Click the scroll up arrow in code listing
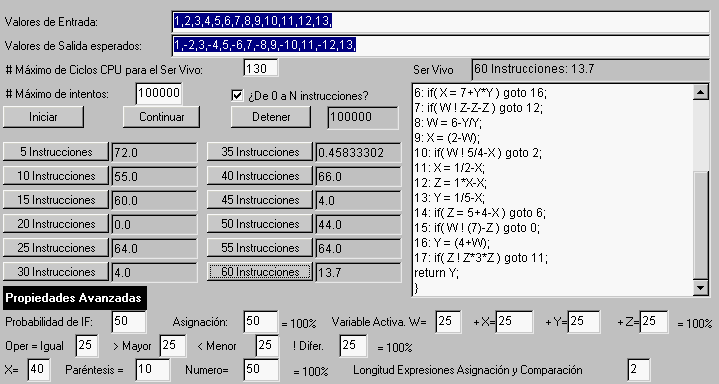 click(701, 92)
